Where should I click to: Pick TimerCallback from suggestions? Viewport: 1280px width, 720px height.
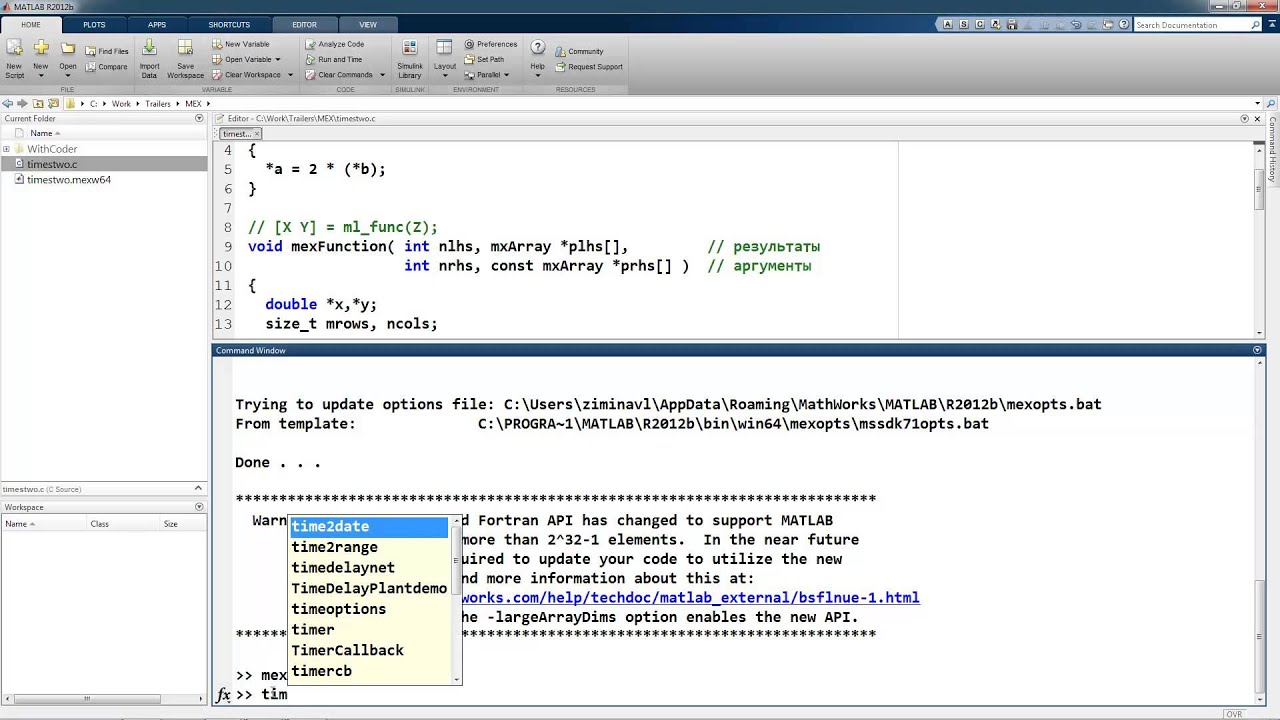pyautogui.click(x=369, y=650)
